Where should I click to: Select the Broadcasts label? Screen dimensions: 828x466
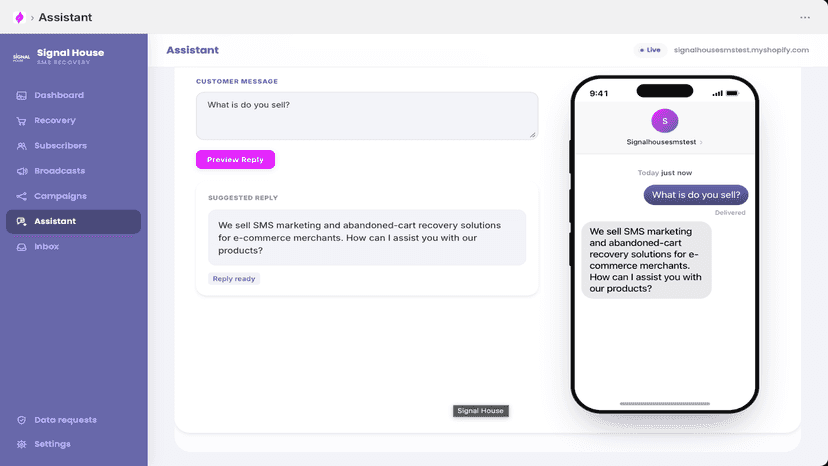click(x=60, y=171)
